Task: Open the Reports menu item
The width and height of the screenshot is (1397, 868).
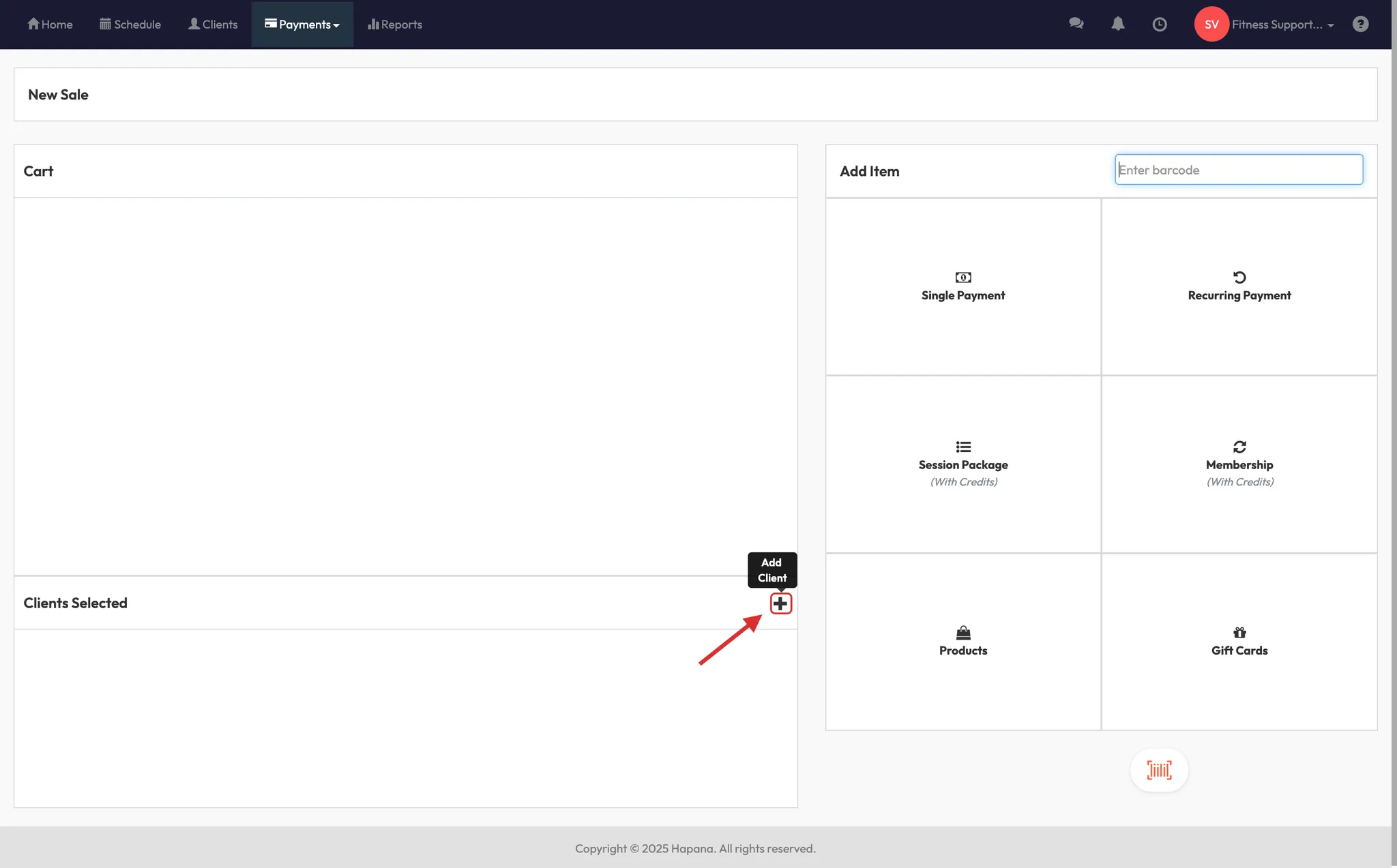Action: (x=395, y=25)
